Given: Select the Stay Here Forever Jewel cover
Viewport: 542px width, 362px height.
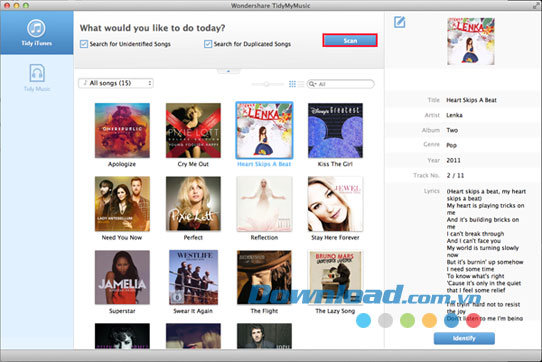Looking at the screenshot, I should click(x=335, y=204).
